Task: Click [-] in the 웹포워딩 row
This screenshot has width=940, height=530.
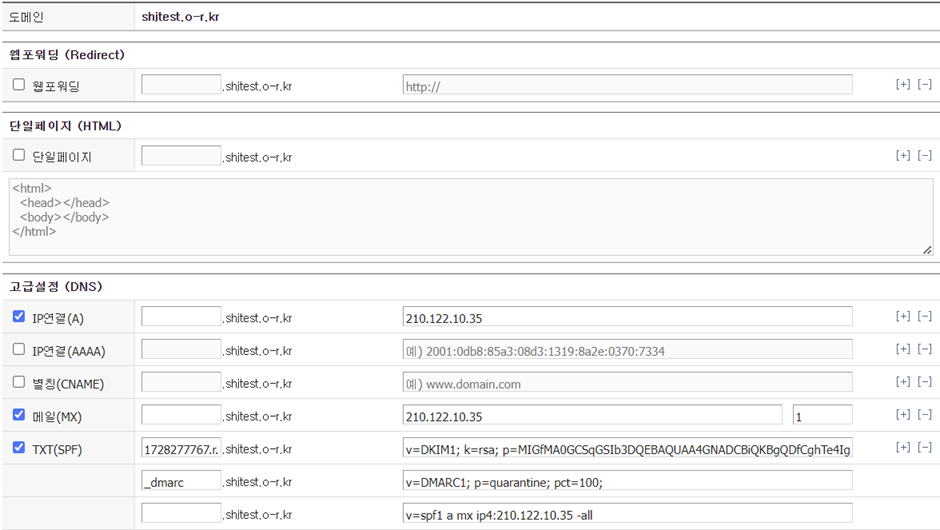Action: 925,85
